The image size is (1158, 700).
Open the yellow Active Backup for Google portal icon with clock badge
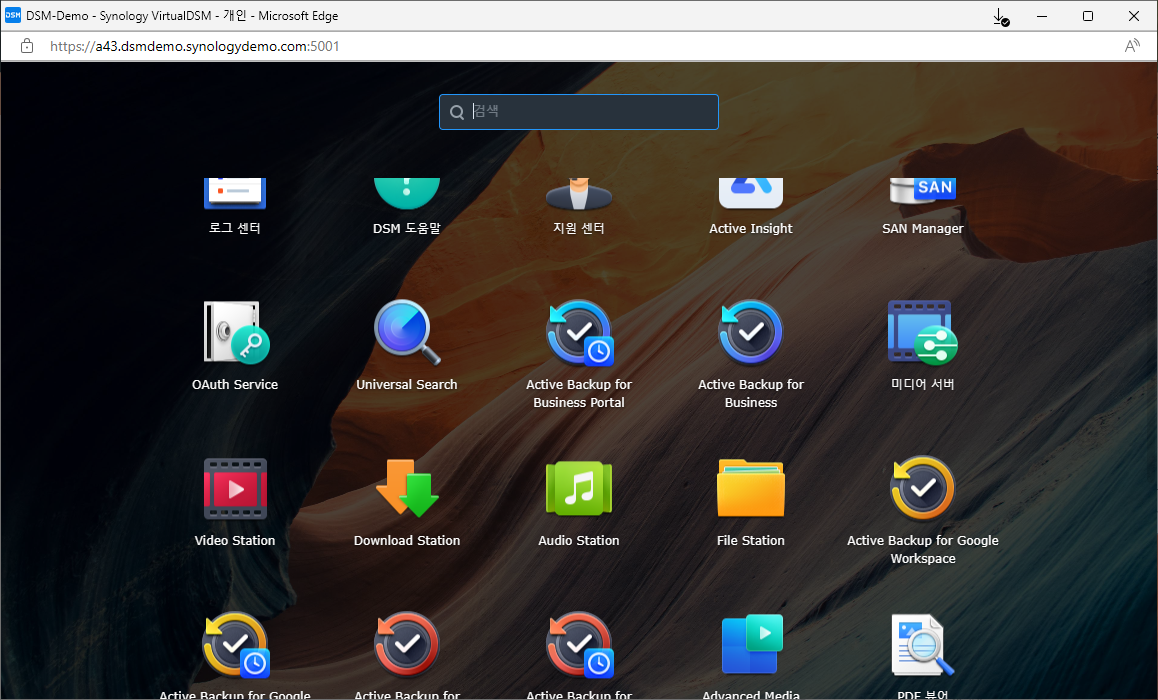pos(235,645)
